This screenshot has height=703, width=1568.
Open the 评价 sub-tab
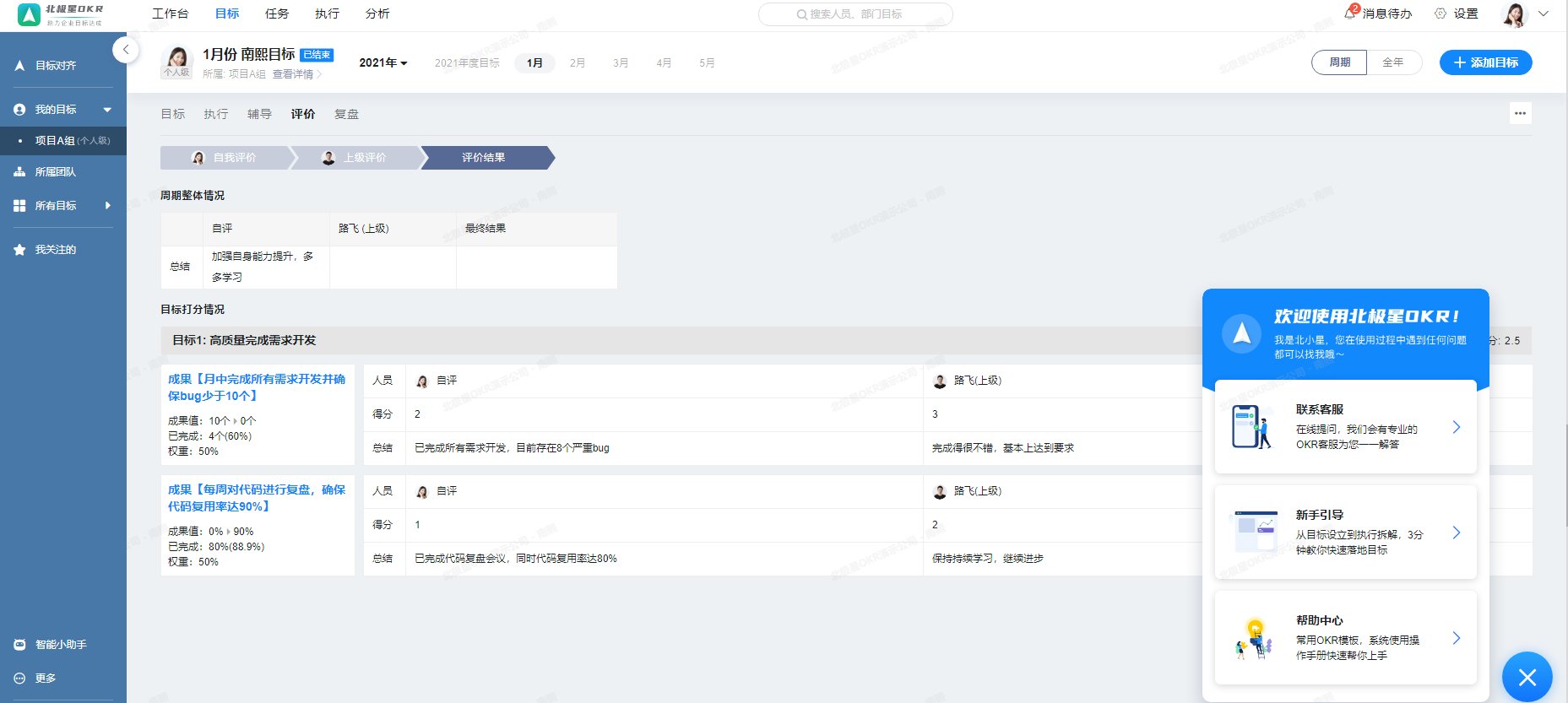303,114
